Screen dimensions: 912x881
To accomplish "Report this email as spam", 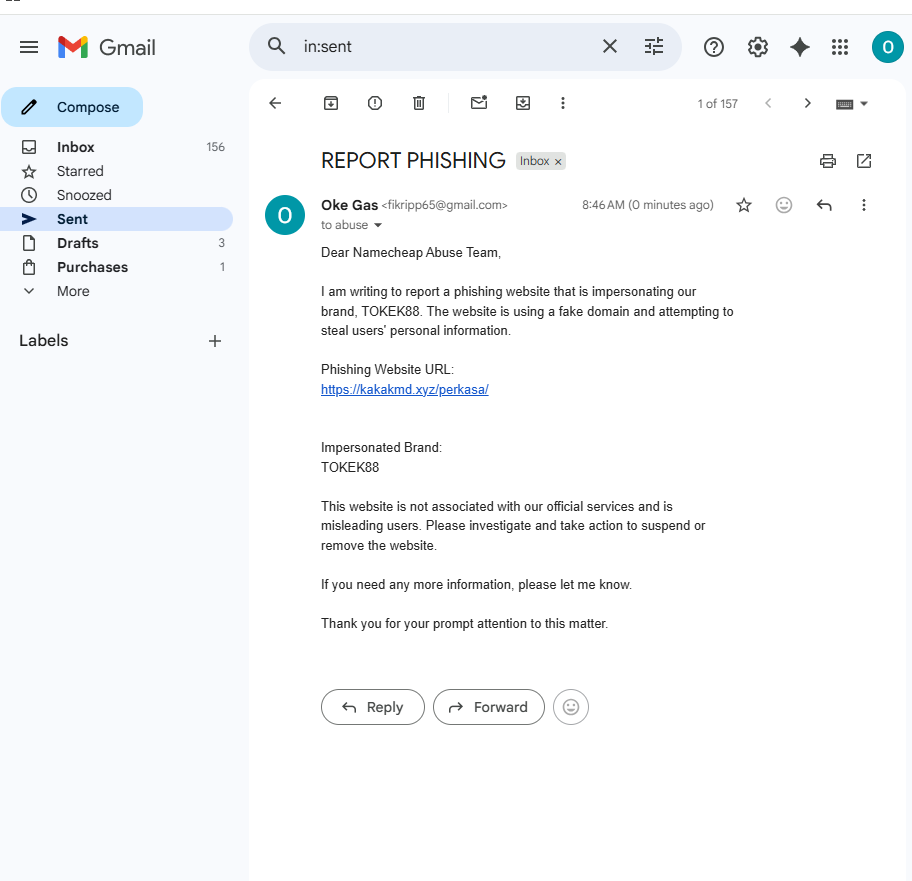I will click(x=375, y=104).
